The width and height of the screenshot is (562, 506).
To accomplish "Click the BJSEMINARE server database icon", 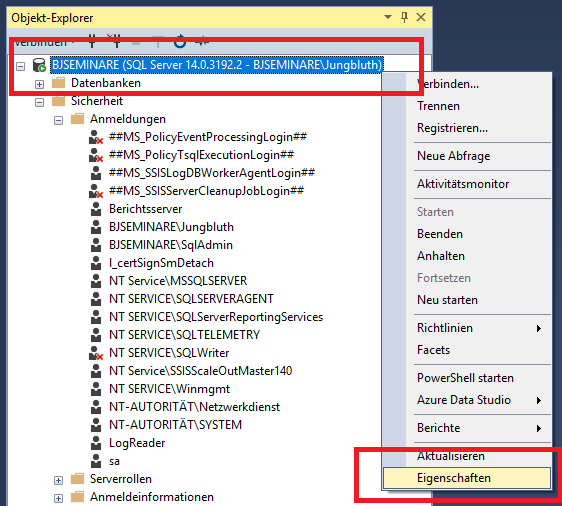I will pos(39,65).
